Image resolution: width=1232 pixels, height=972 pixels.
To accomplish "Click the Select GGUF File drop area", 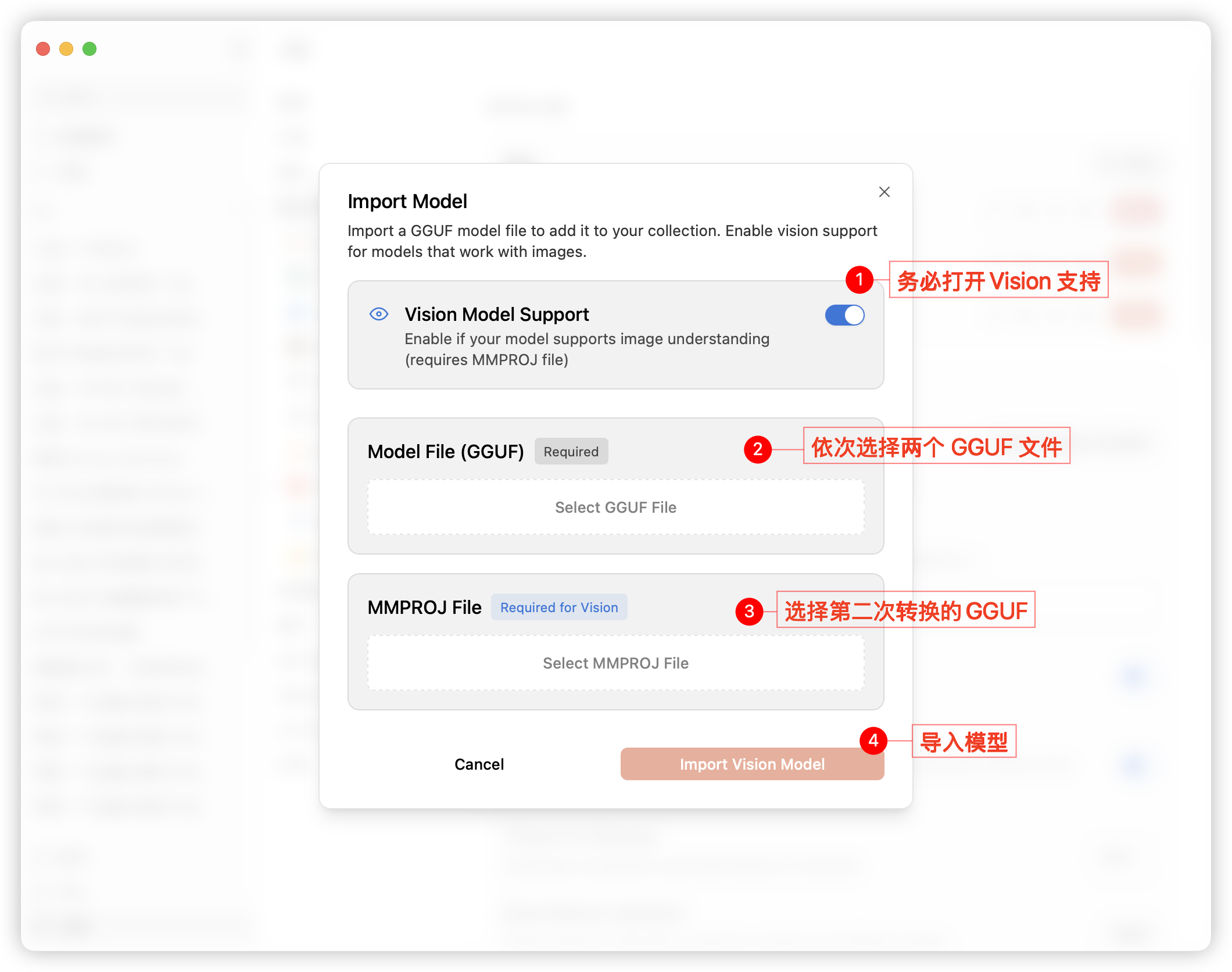I will pos(615,507).
